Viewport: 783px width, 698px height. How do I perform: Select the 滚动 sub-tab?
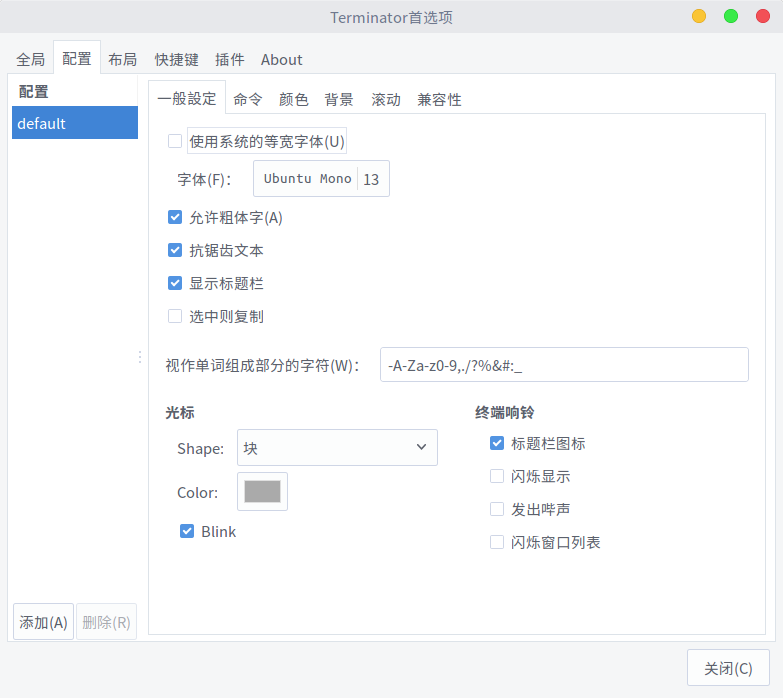(x=386, y=99)
